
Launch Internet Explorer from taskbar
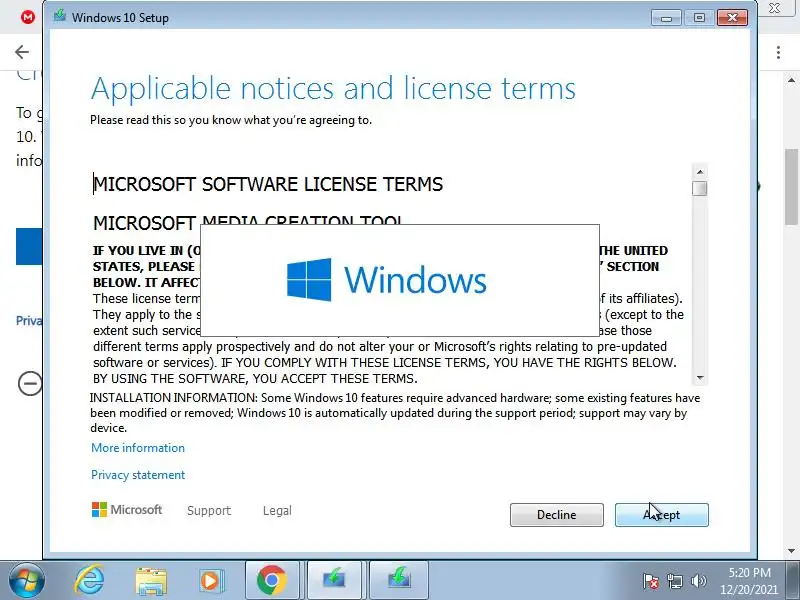[x=89, y=580]
